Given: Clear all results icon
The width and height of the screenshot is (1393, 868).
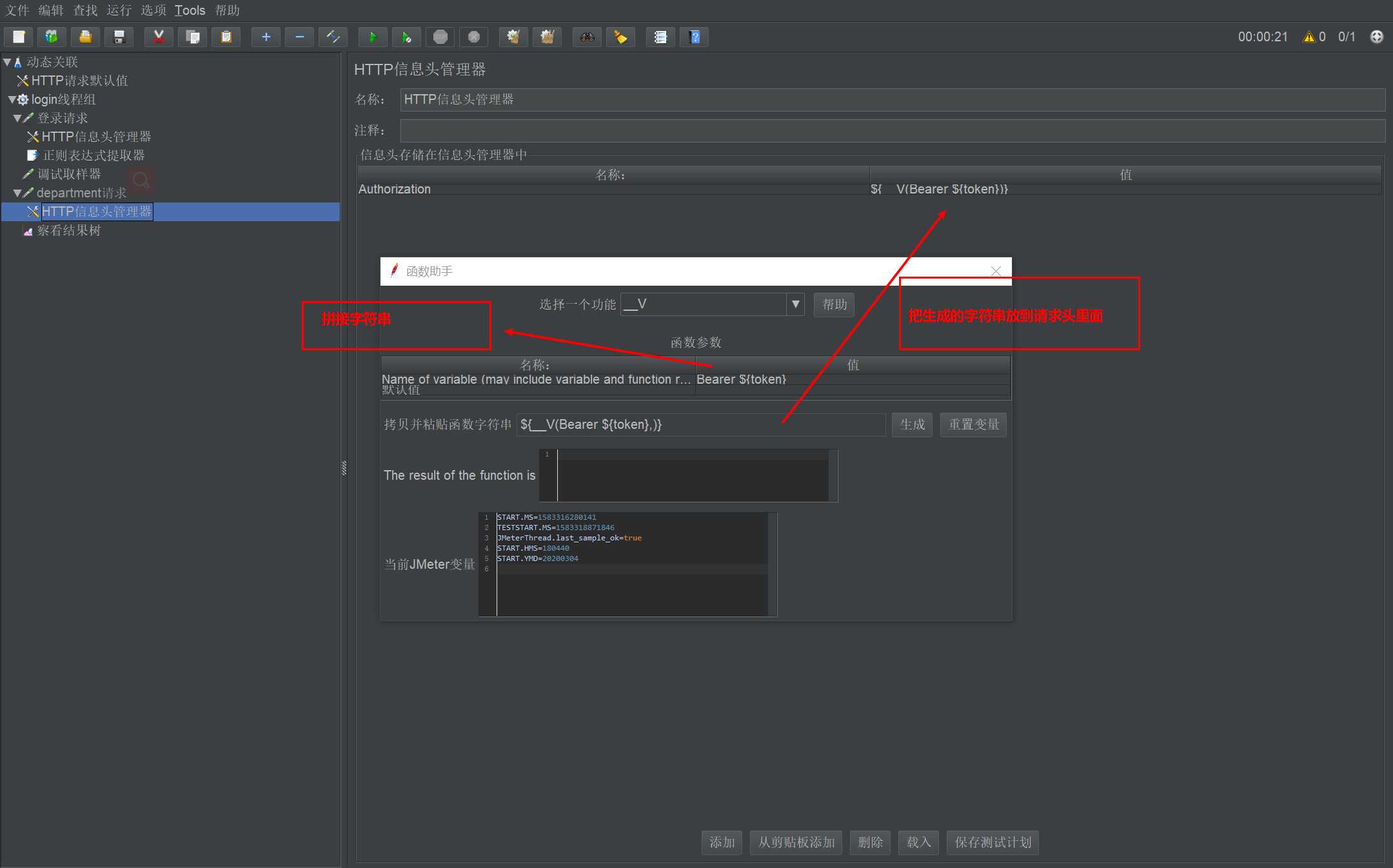Looking at the screenshot, I should (547, 37).
